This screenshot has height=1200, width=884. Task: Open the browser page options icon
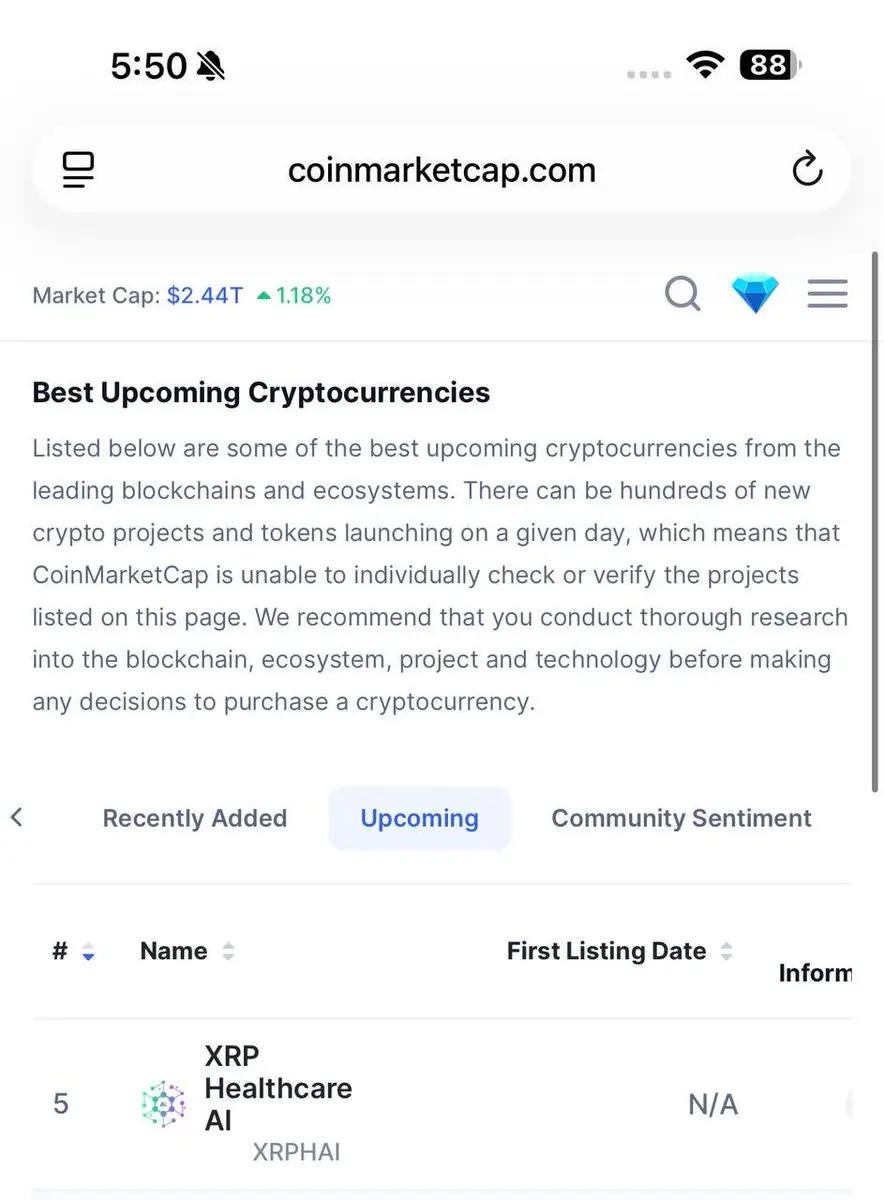(x=78, y=170)
